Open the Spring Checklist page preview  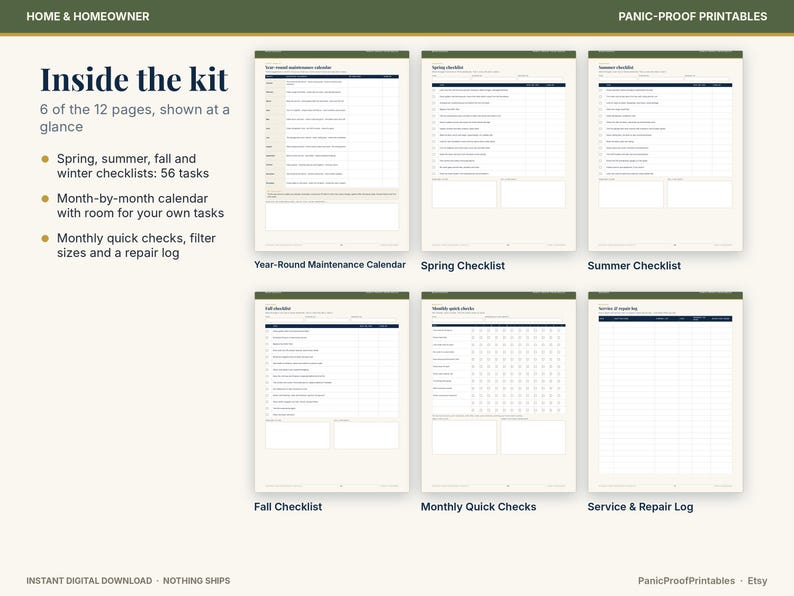click(x=498, y=151)
